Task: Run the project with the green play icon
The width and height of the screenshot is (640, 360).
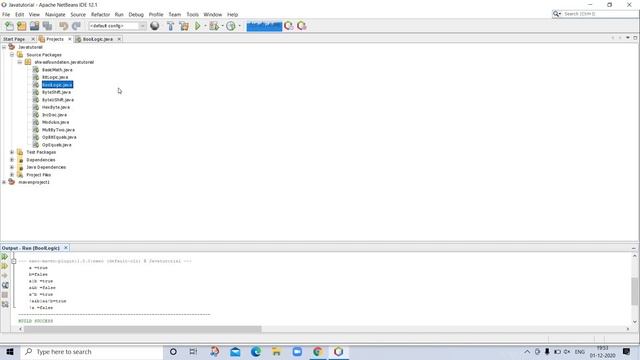Action: pos(198,26)
